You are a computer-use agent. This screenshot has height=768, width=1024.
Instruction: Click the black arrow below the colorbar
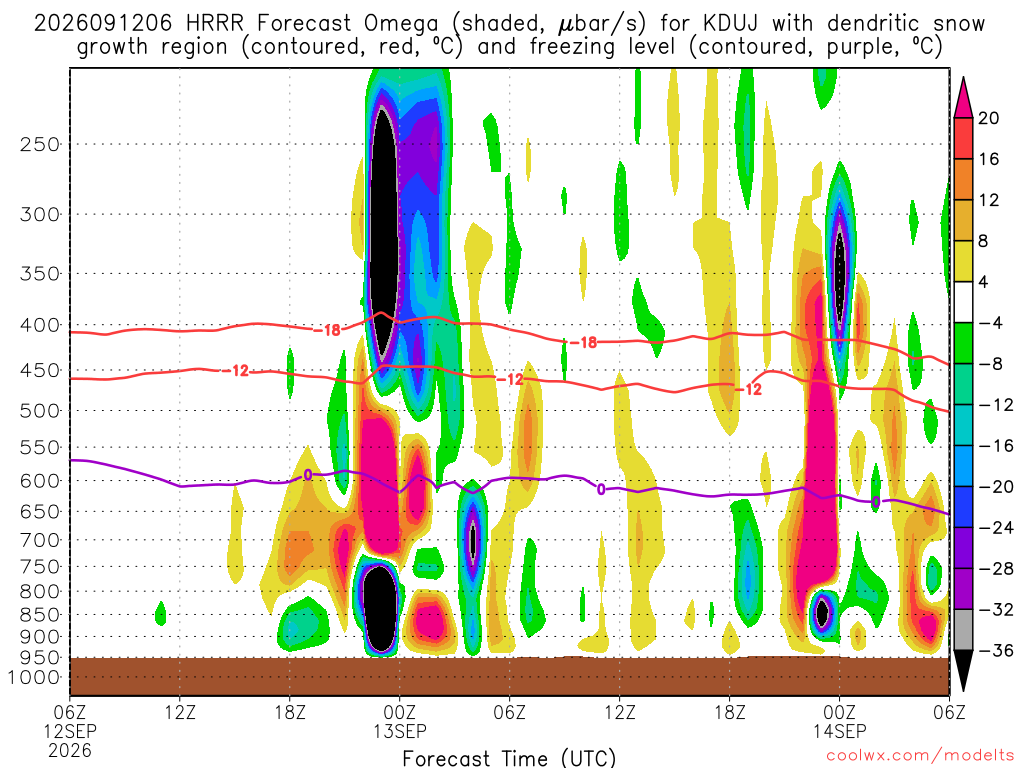963,671
